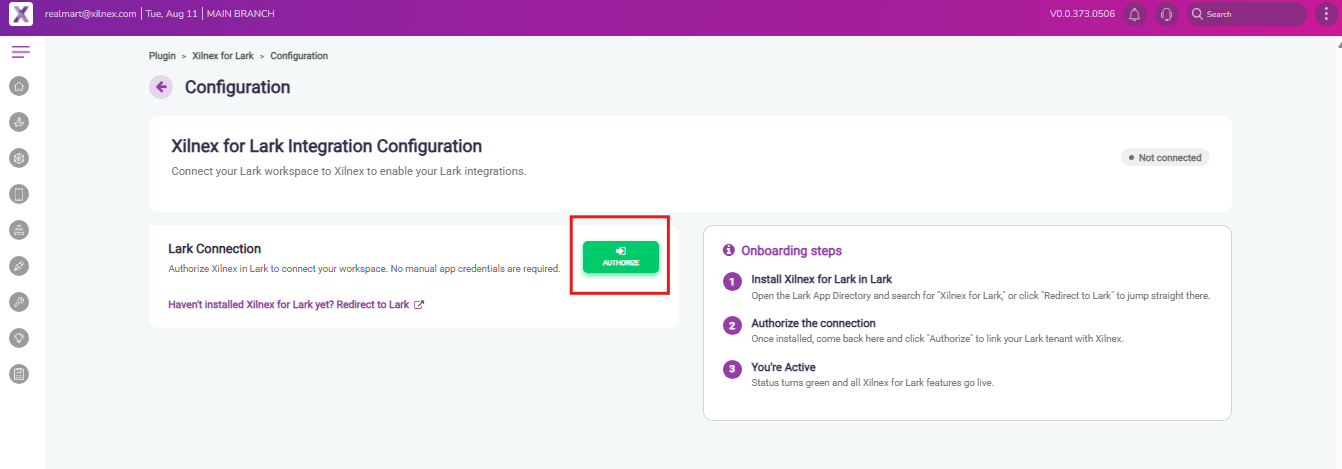Open the pen icon in sidebar
Screen dimensions: 1342x469
18,266
